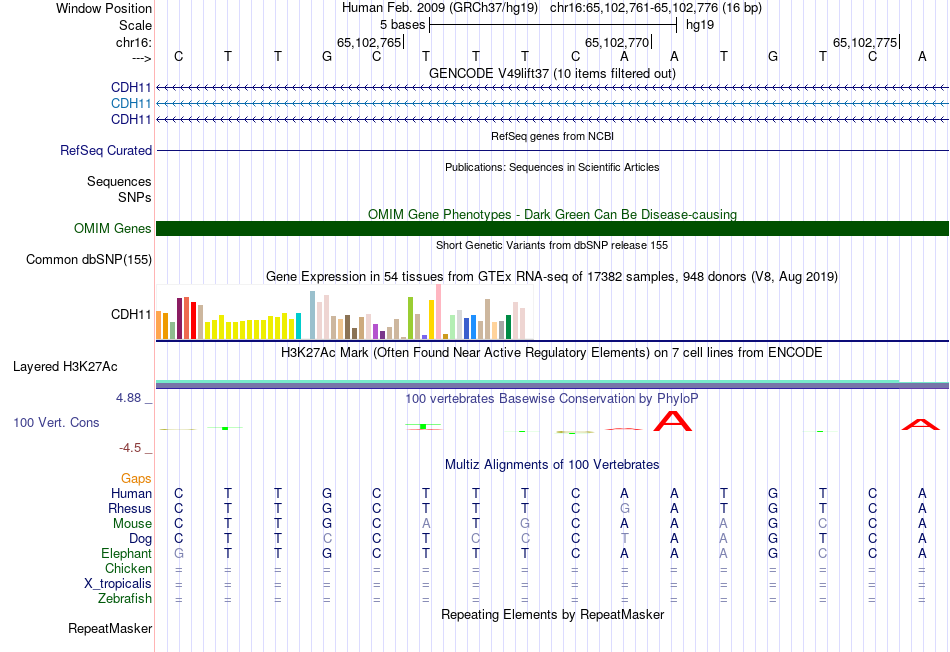Select the Dog alignment row label
The height and width of the screenshot is (652, 950).
140,539
